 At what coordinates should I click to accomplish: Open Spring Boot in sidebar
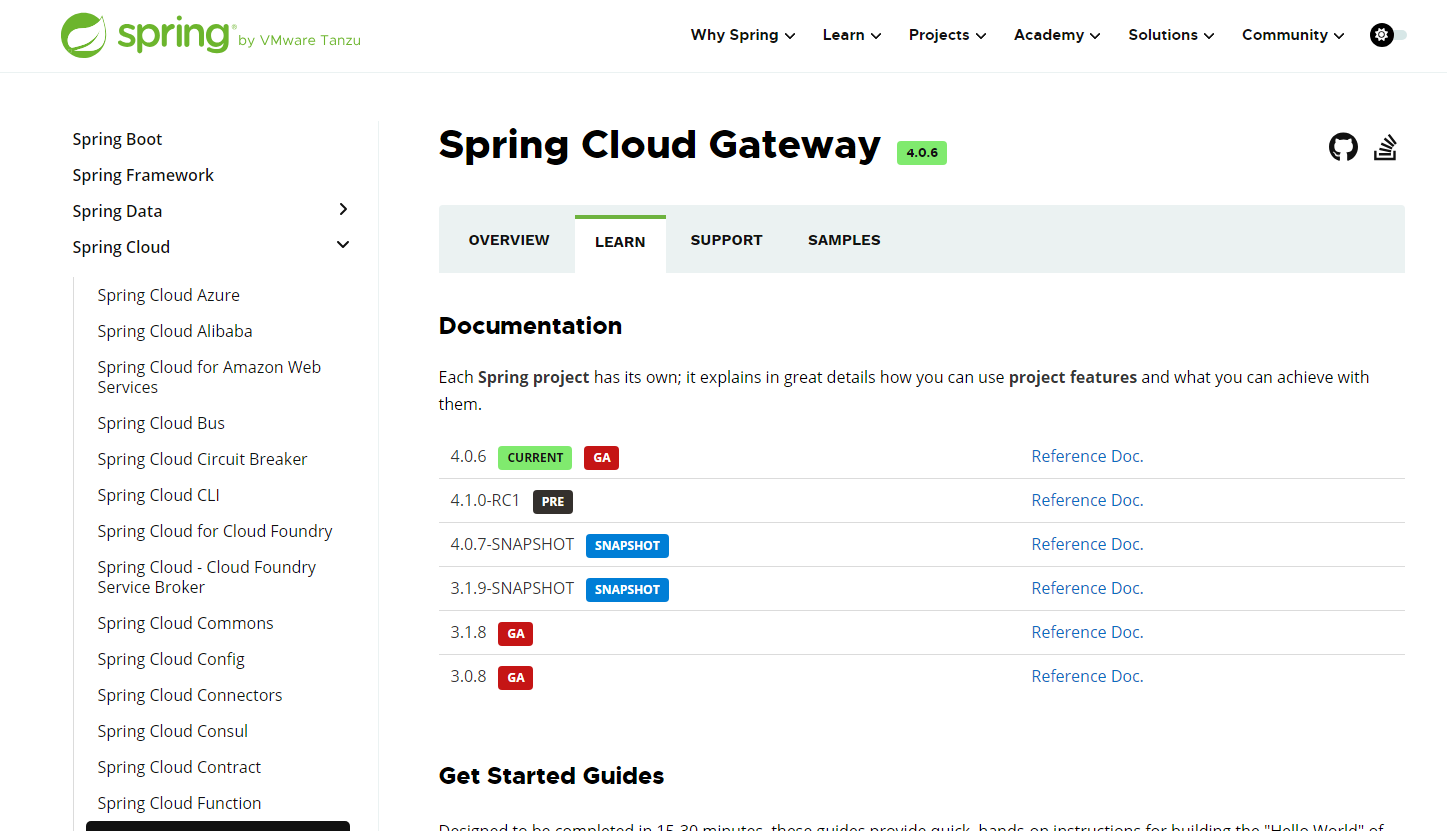coord(117,139)
